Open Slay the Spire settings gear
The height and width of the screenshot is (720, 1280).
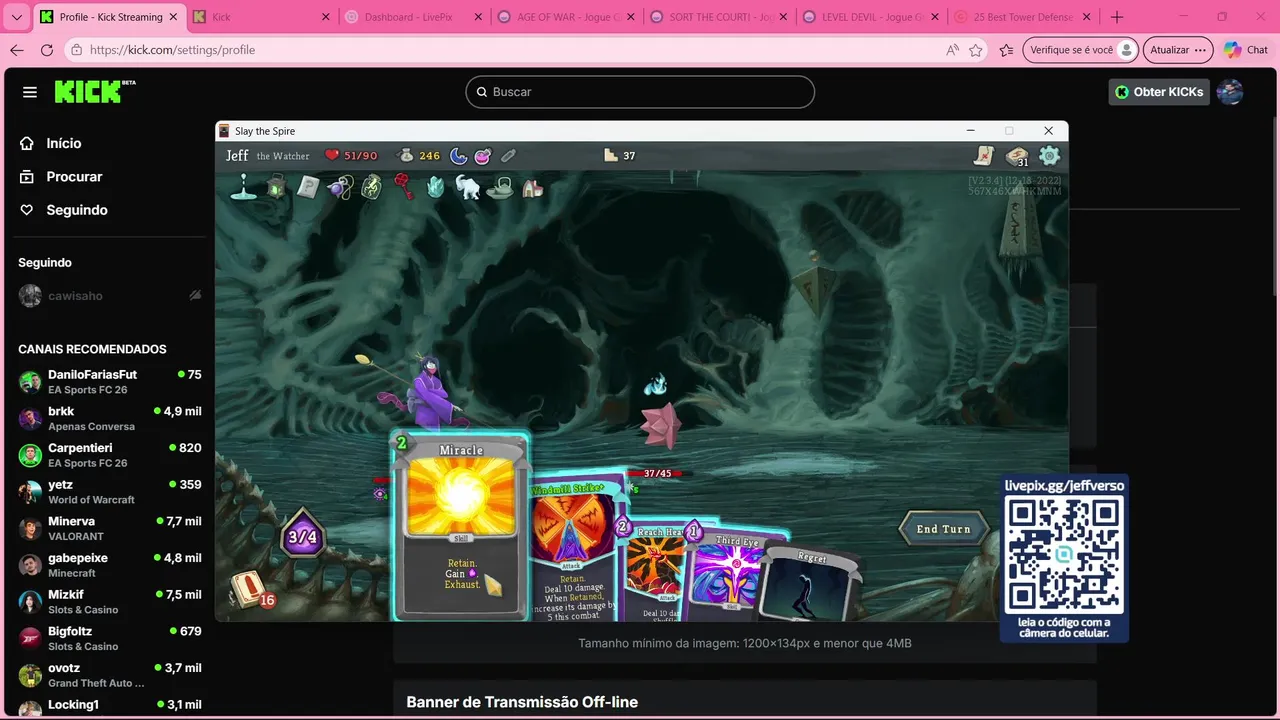tap(1049, 155)
